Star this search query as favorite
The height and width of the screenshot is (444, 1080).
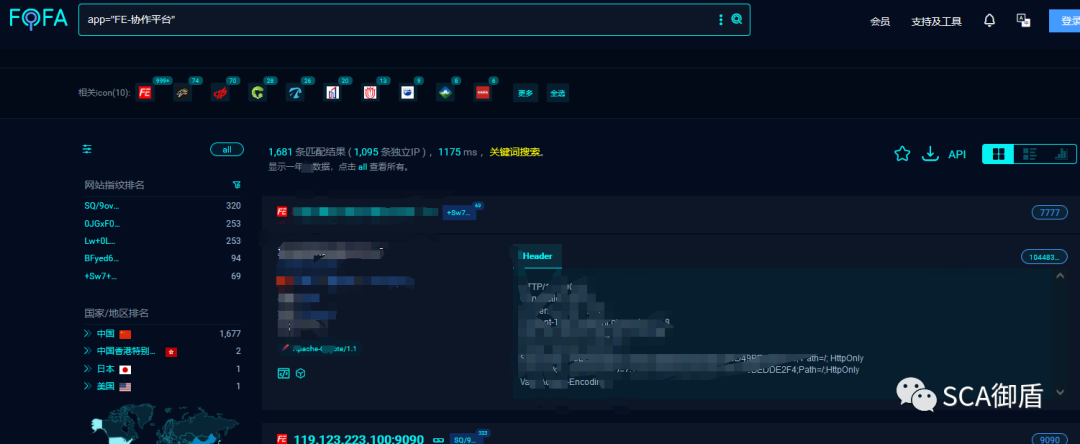point(902,154)
